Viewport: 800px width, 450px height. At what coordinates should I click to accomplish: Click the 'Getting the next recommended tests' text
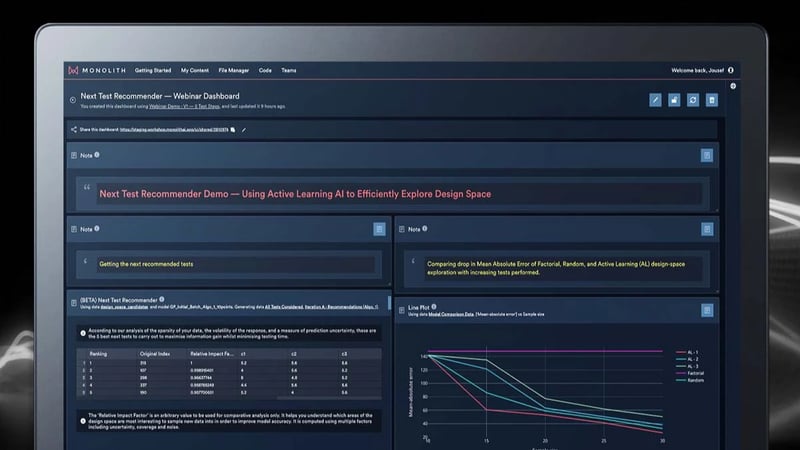(x=146, y=264)
